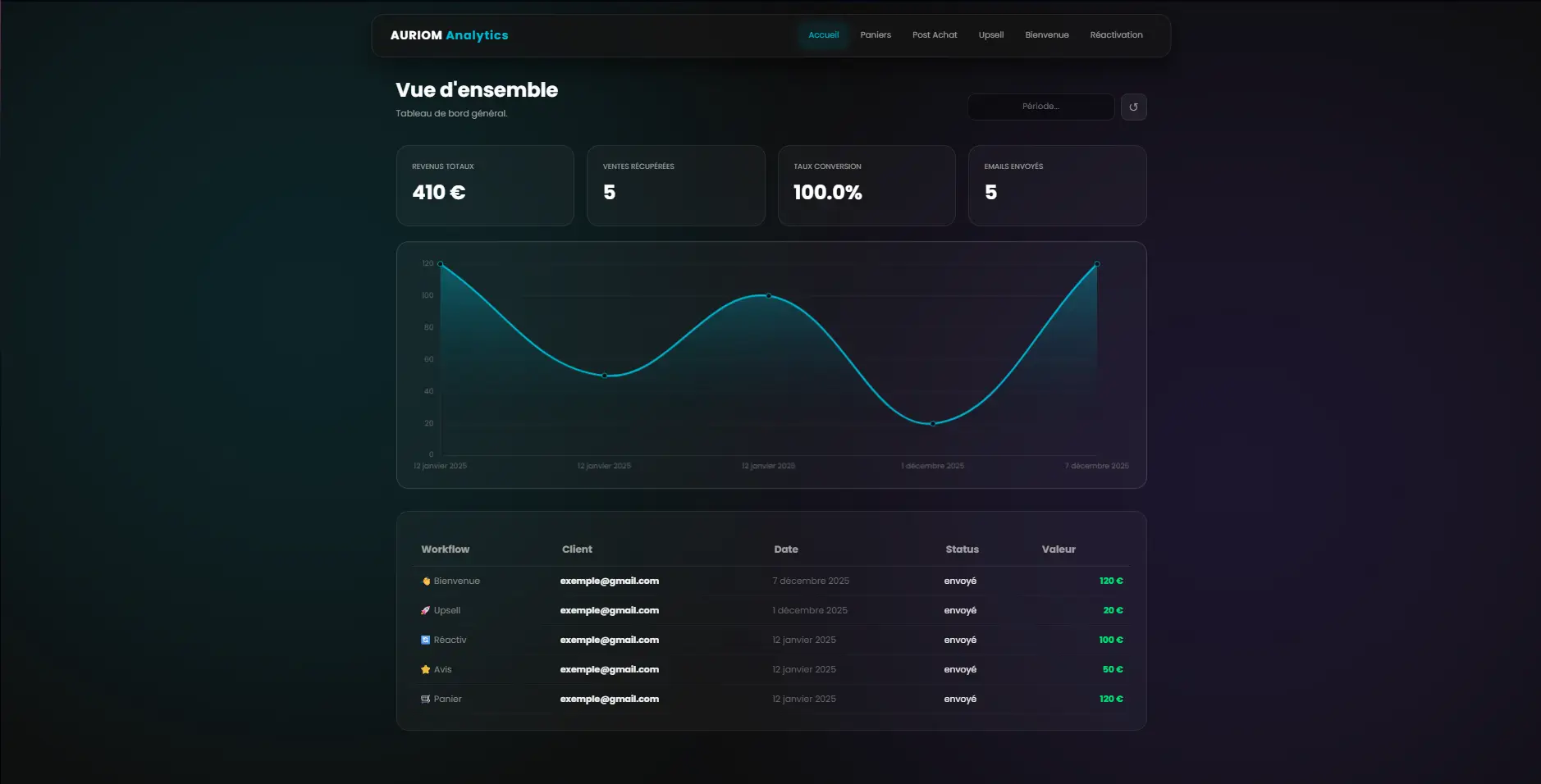Click the chart point at the lowest dip
Image resolution: width=1541 pixels, height=784 pixels.
pyautogui.click(x=932, y=422)
